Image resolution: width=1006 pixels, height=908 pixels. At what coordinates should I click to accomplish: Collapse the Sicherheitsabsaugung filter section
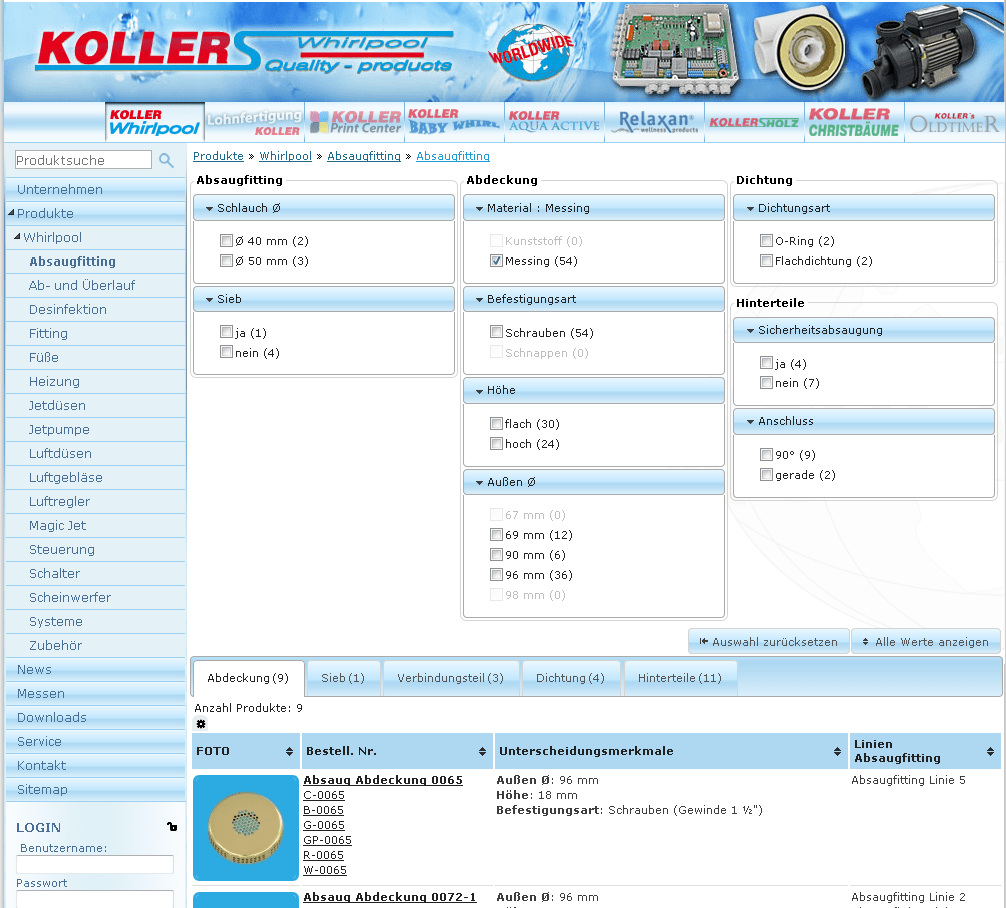(864, 330)
